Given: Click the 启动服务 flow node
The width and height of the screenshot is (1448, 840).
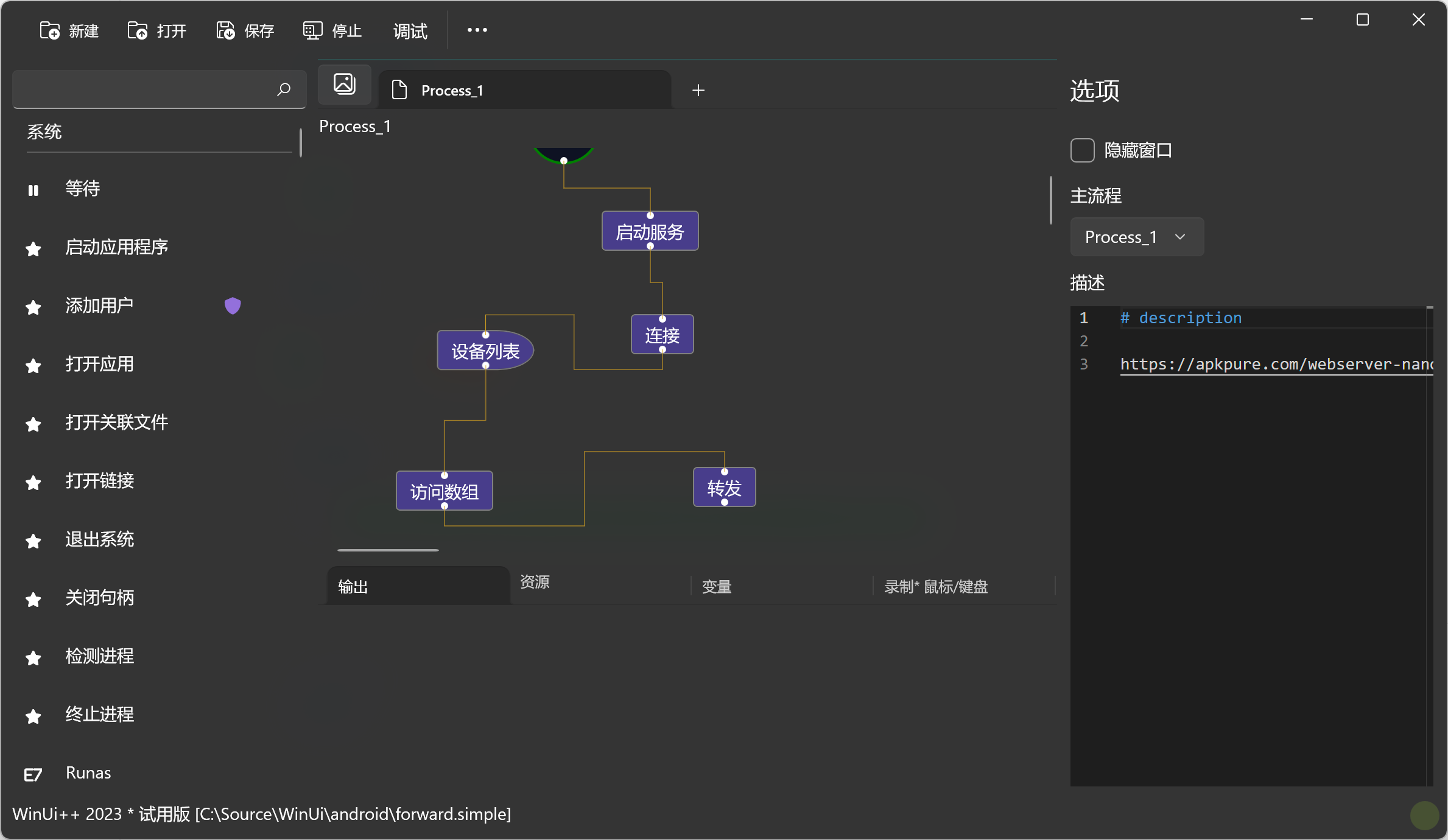Looking at the screenshot, I should [x=650, y=231].
